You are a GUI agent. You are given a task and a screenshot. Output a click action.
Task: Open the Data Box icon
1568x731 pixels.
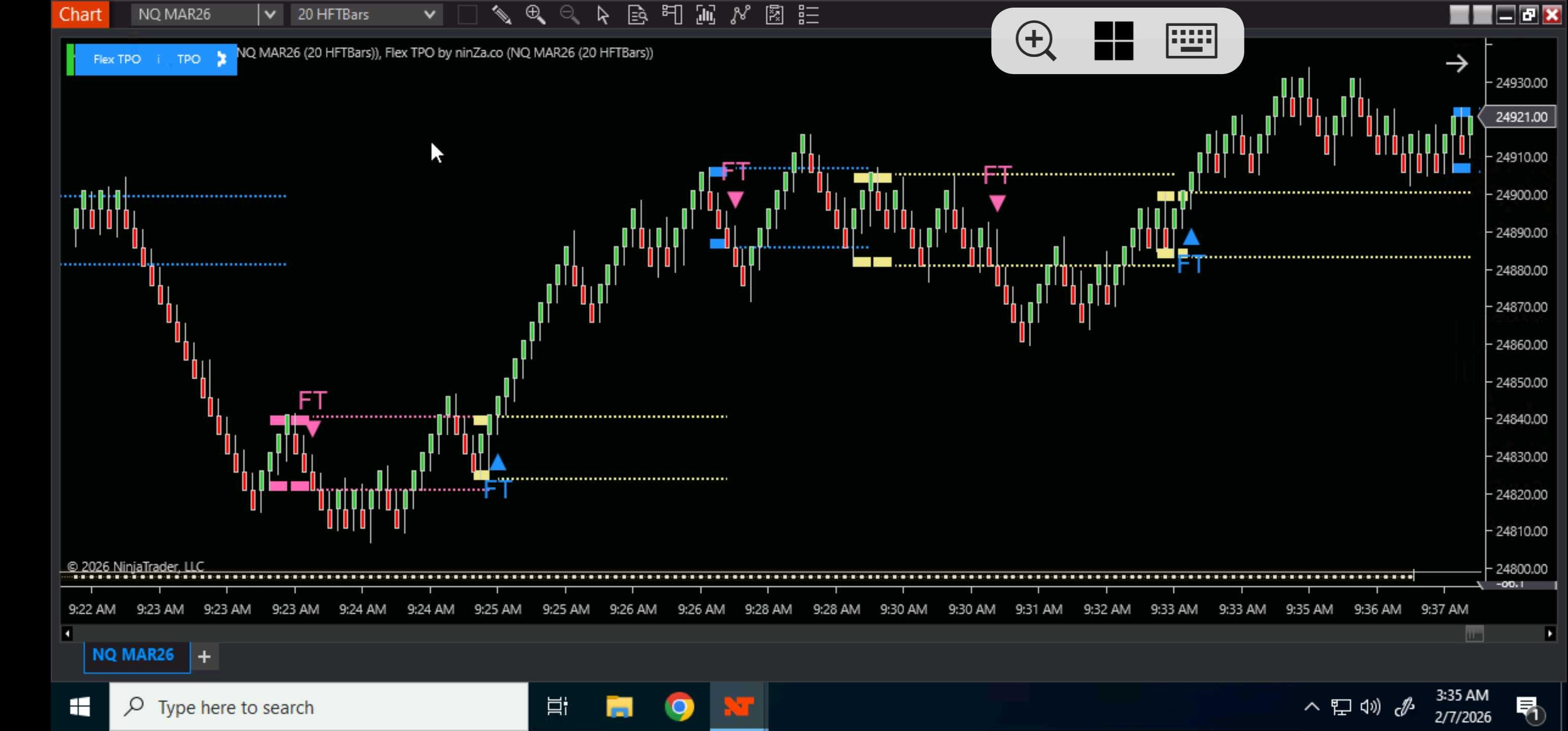(637, 15)
